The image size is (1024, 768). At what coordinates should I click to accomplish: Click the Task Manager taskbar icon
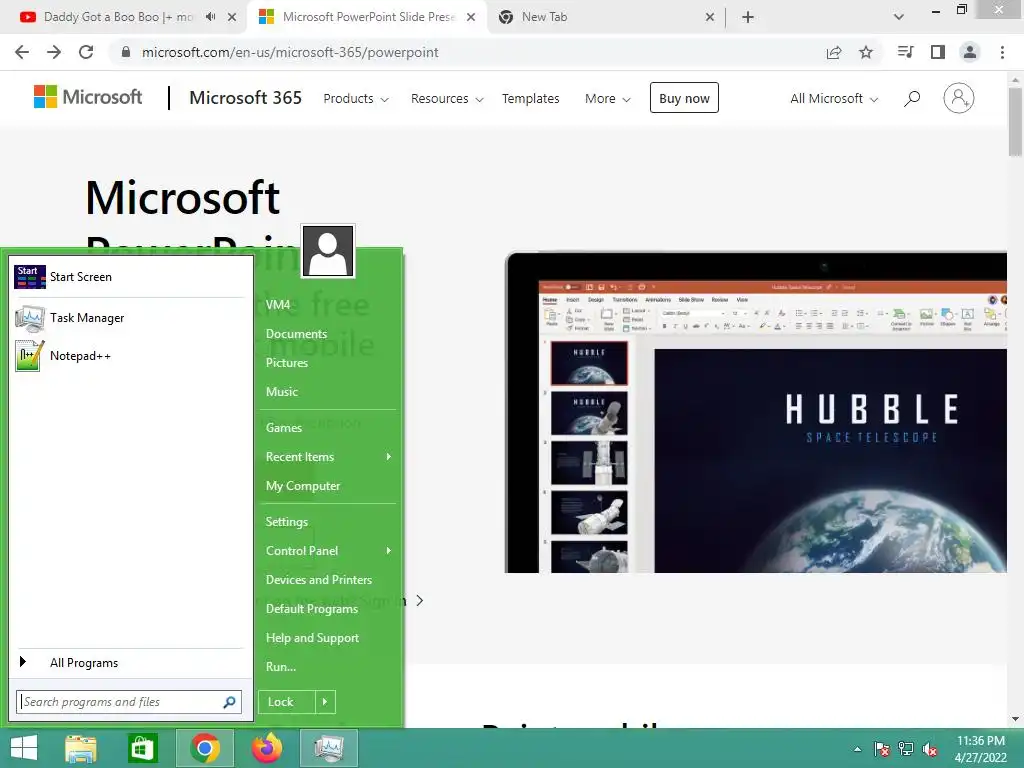click(x=329, y=748)
